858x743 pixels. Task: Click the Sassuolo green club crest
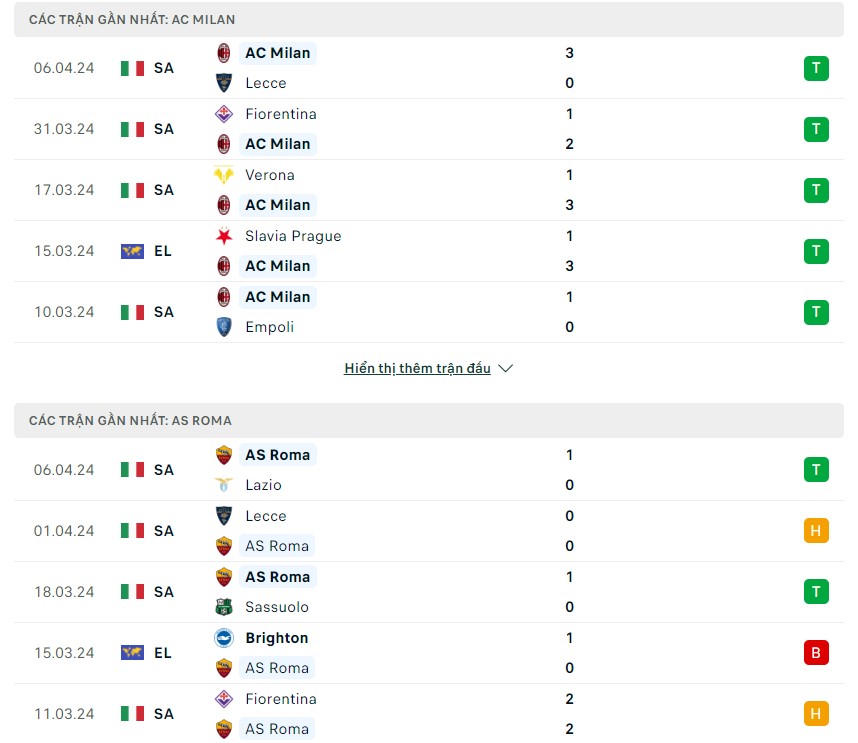pyautogui.click(x=225, y=607)
